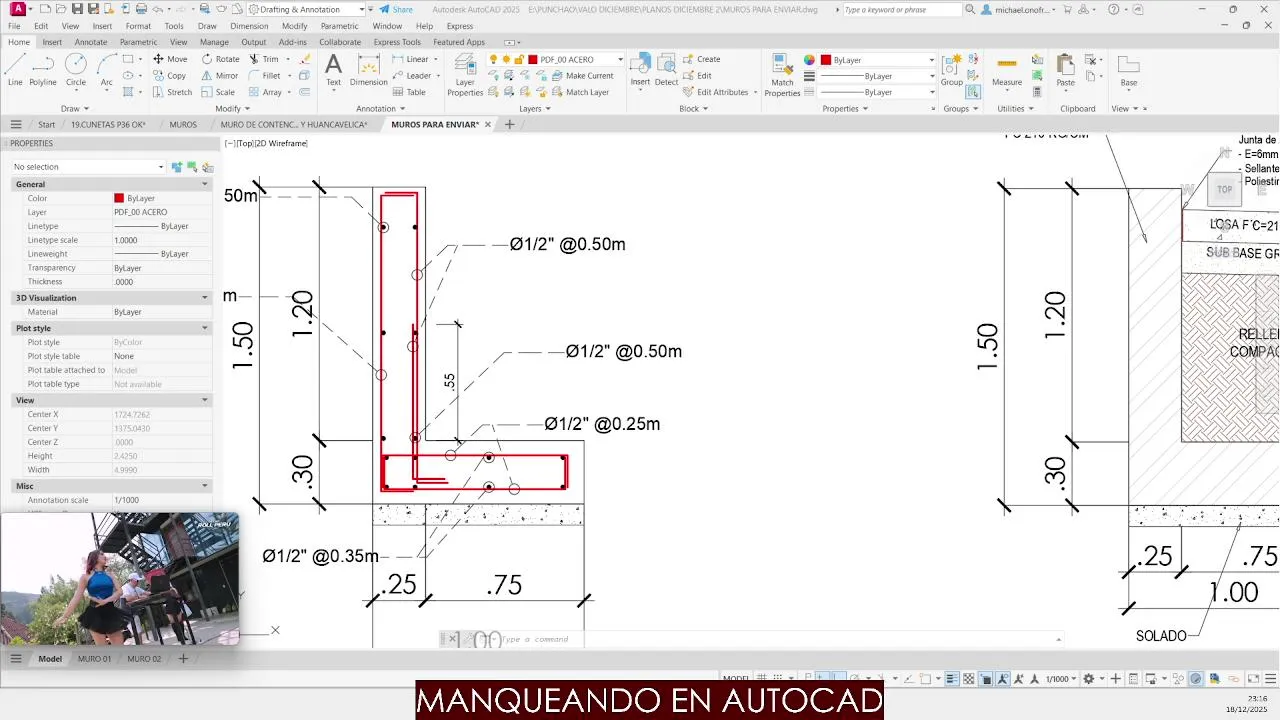Select the Circle tool
The width and height of the screenshot is (1280, 720).
pyautogui.click(x=76, y=69)
